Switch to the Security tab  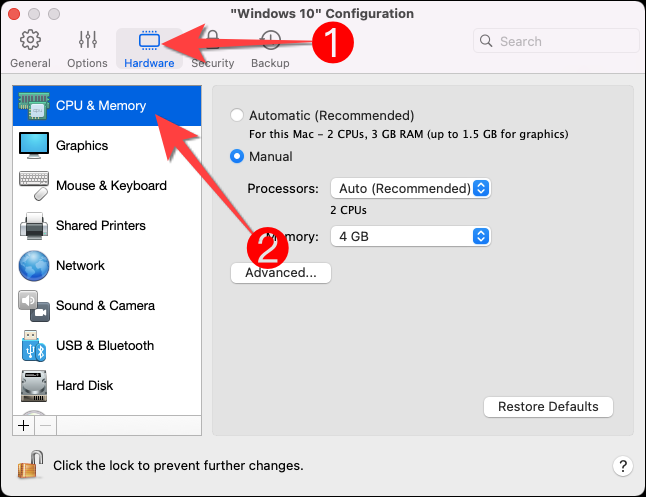(212, 48)
